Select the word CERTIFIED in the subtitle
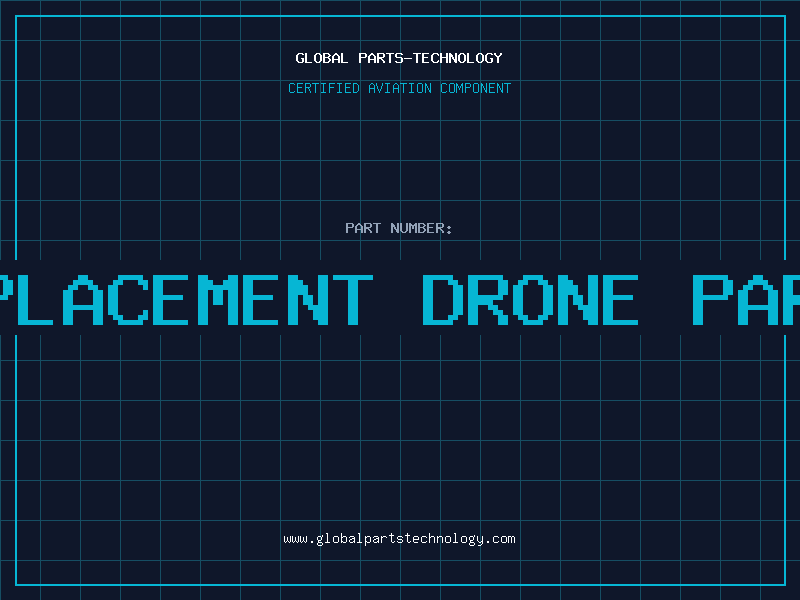The width and height of the screenshot is (800, 600). (x=323, y=88)
